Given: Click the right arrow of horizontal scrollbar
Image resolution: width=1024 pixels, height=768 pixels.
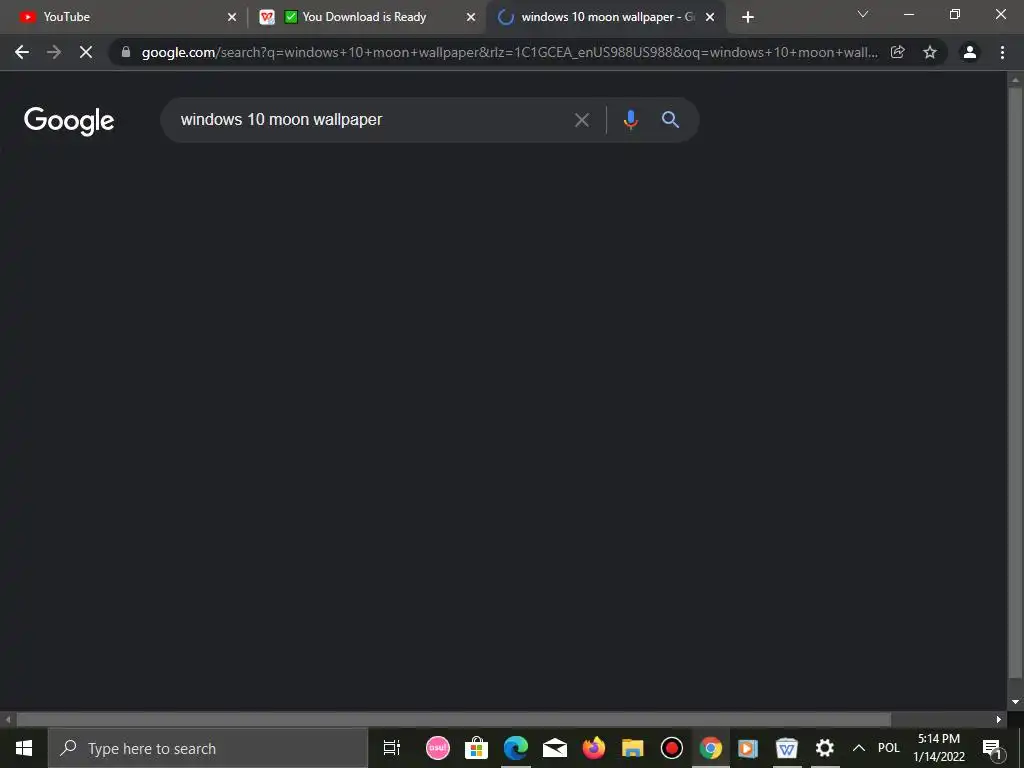Looking at the screenshot, I should 999,720.
